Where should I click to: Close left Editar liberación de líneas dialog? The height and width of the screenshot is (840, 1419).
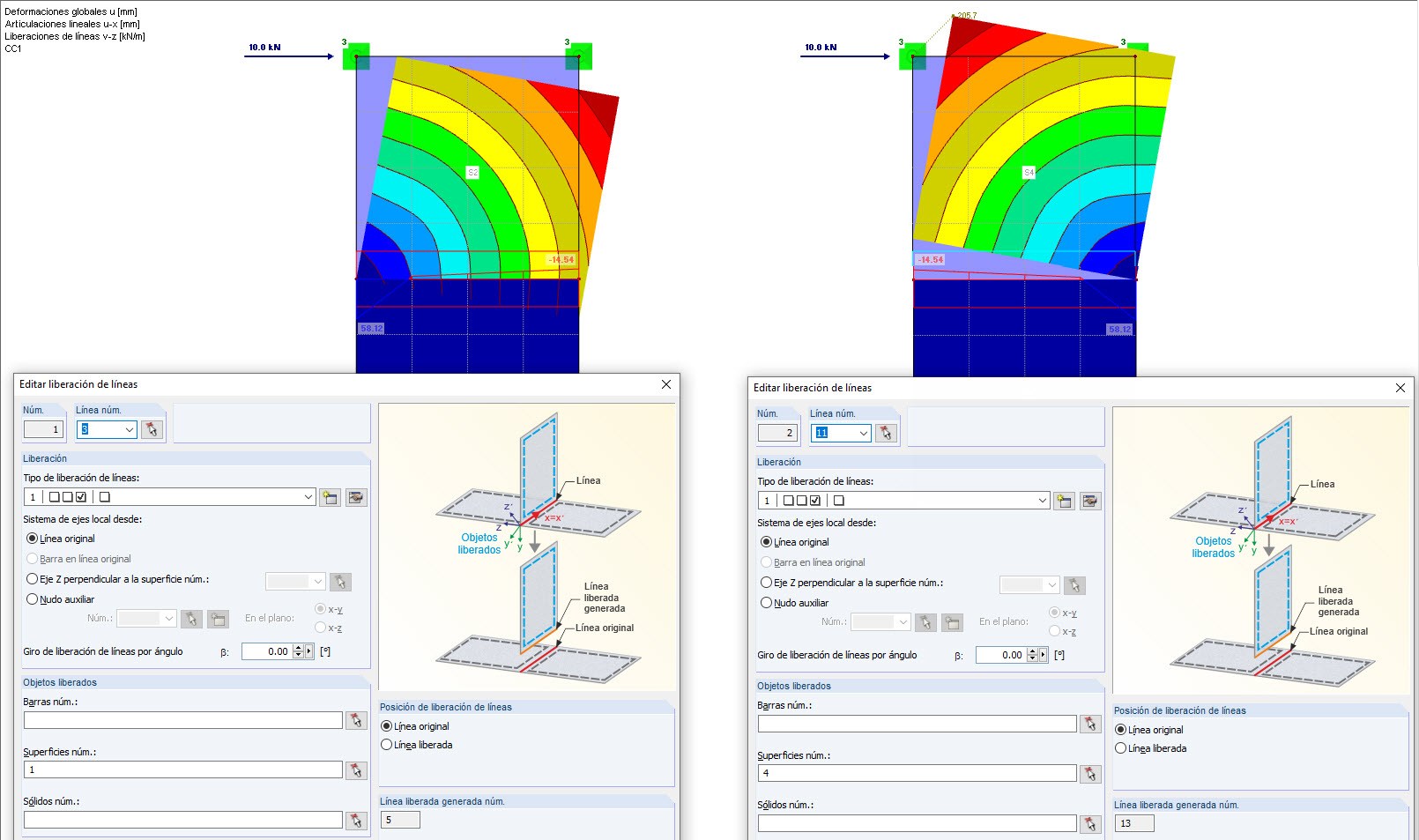coord(666,384)
